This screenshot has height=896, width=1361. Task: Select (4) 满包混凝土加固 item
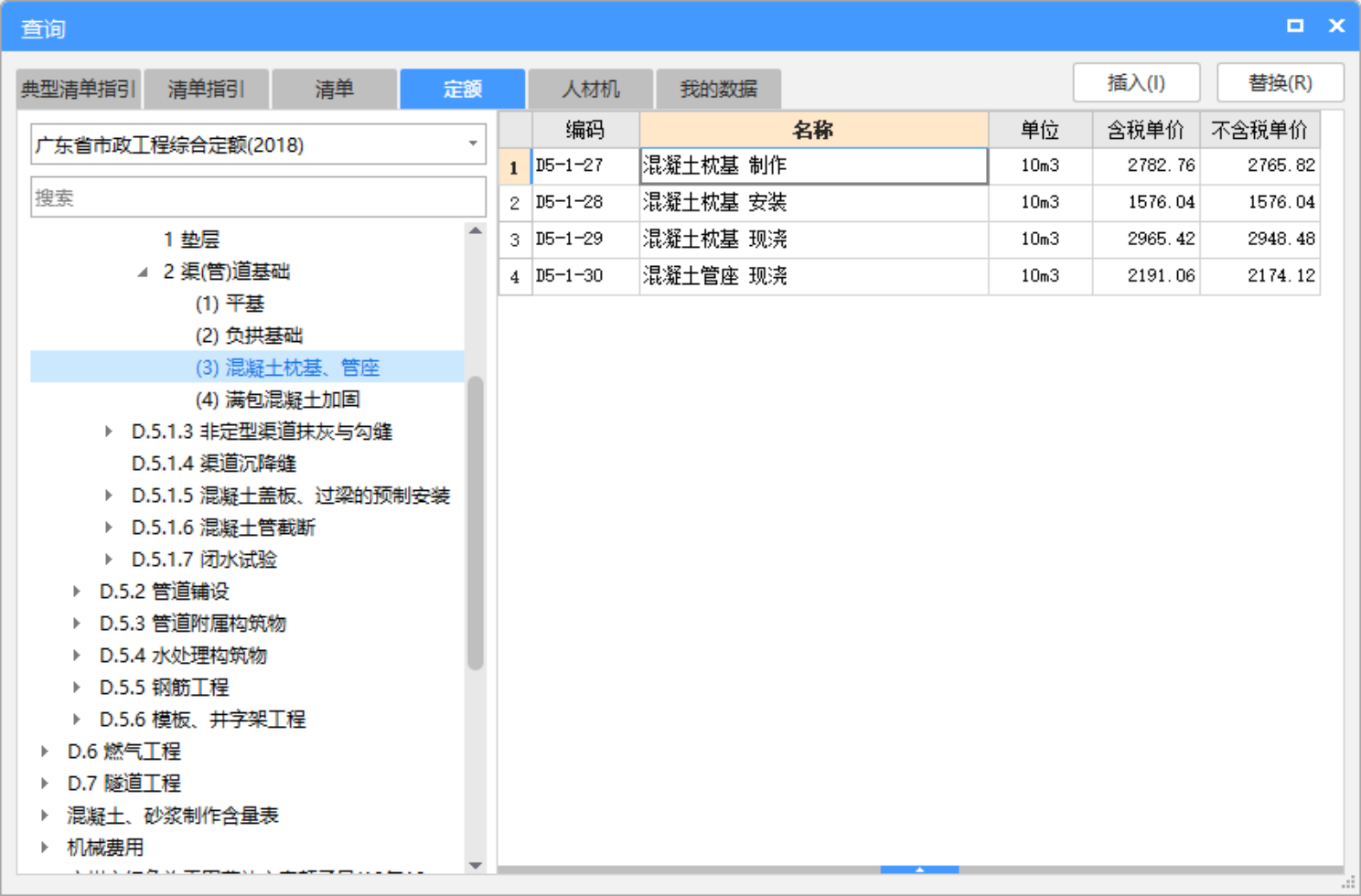(x=278, y=400)
